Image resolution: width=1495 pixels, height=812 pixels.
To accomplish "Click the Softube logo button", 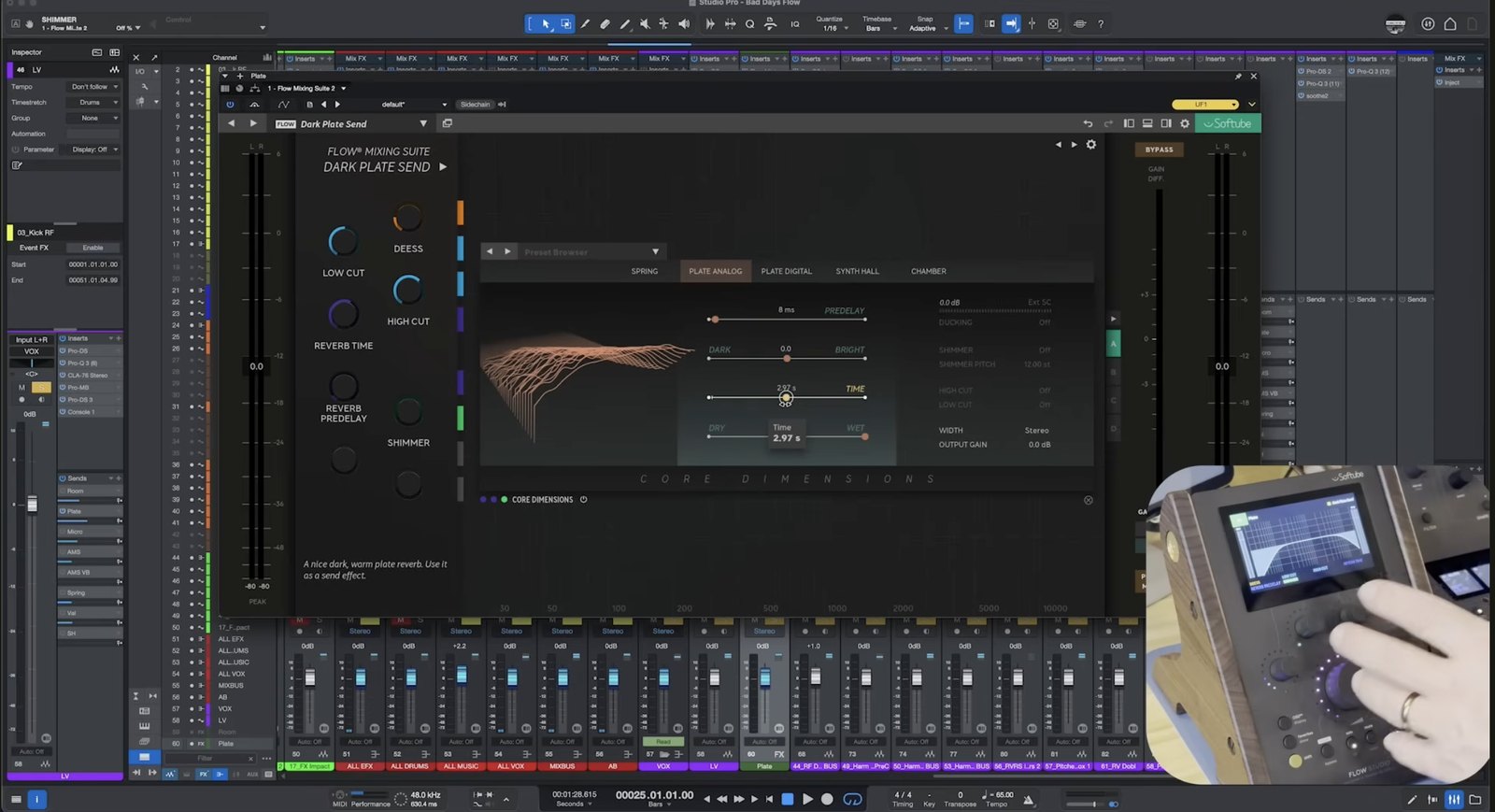I will point(1228,123).
